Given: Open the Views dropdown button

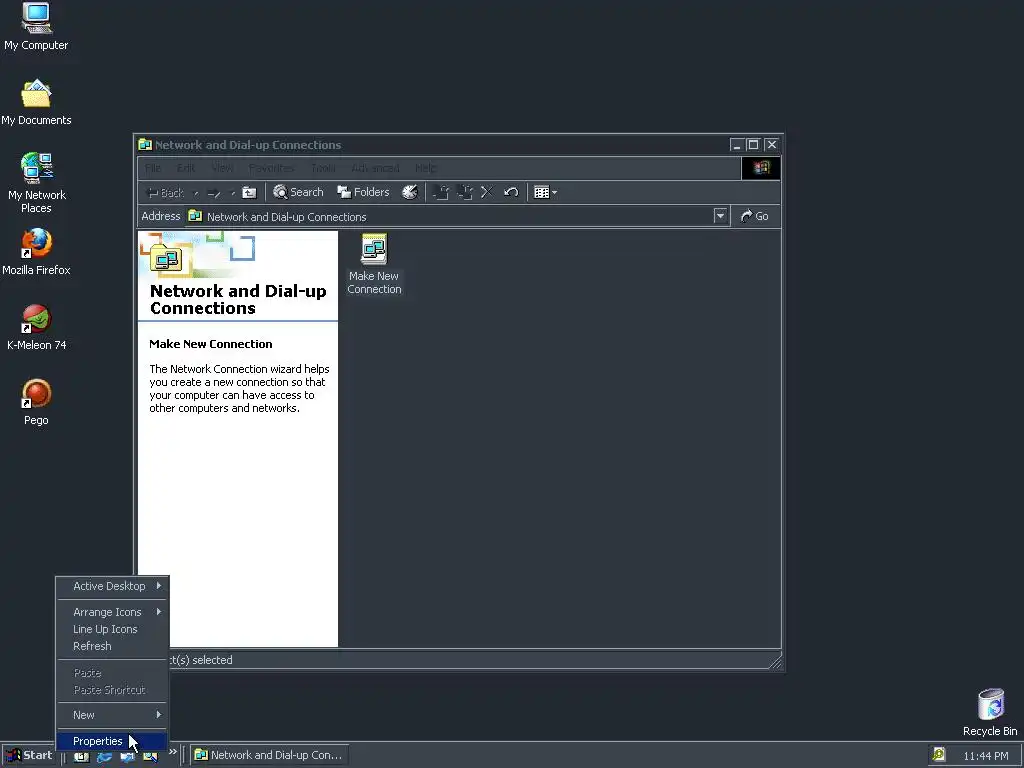Looking at the screenshot, I should click(x=545, y=192).
